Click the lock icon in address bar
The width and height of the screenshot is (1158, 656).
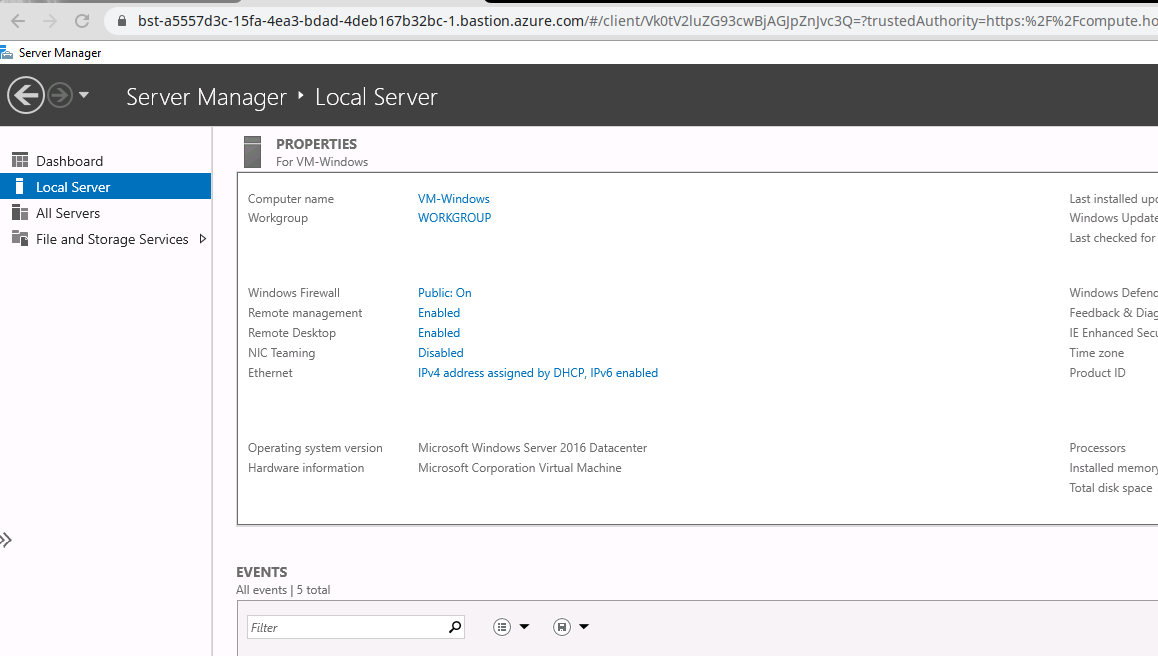122,21
